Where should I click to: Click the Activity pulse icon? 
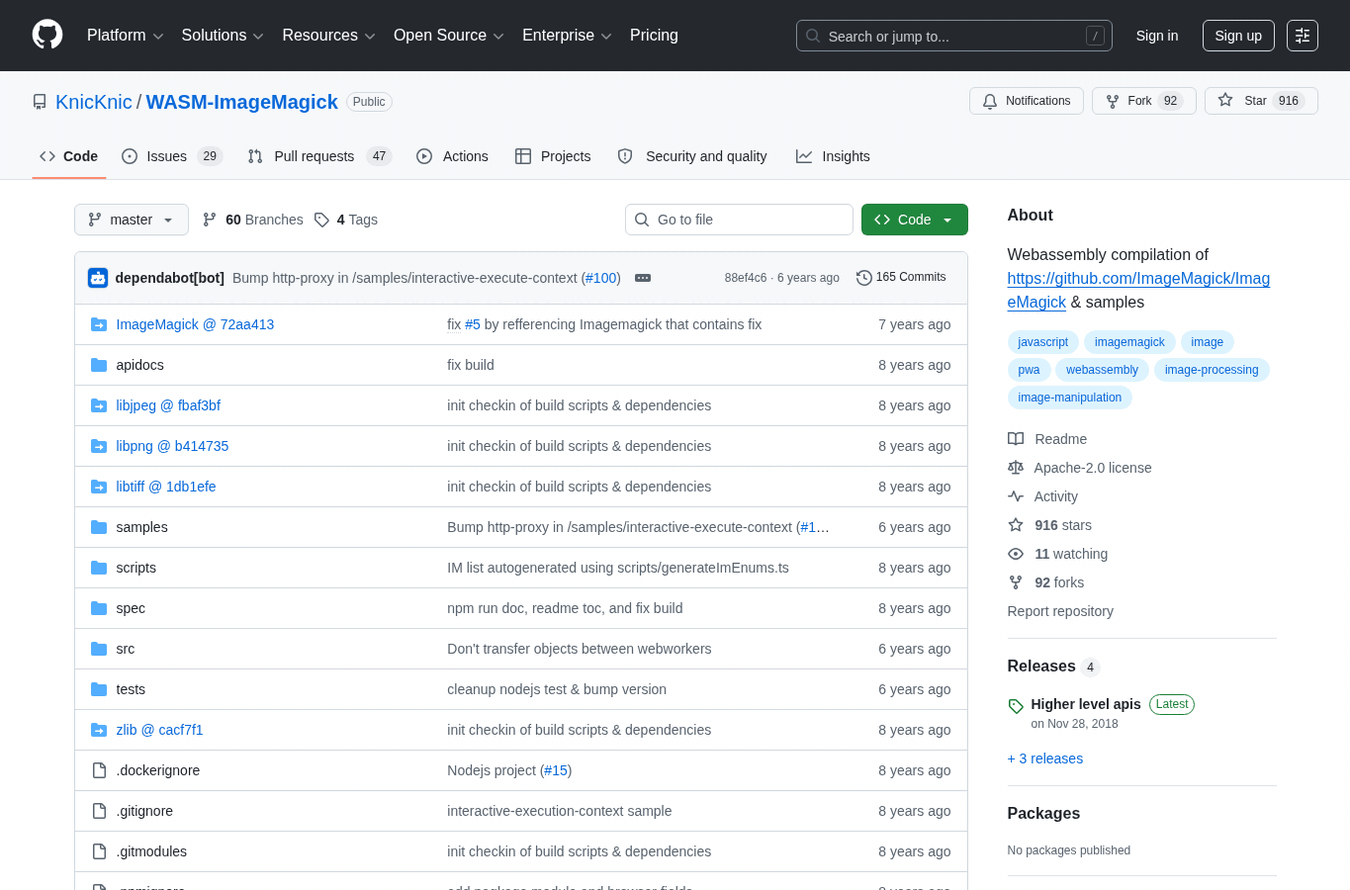point(1016,497)
